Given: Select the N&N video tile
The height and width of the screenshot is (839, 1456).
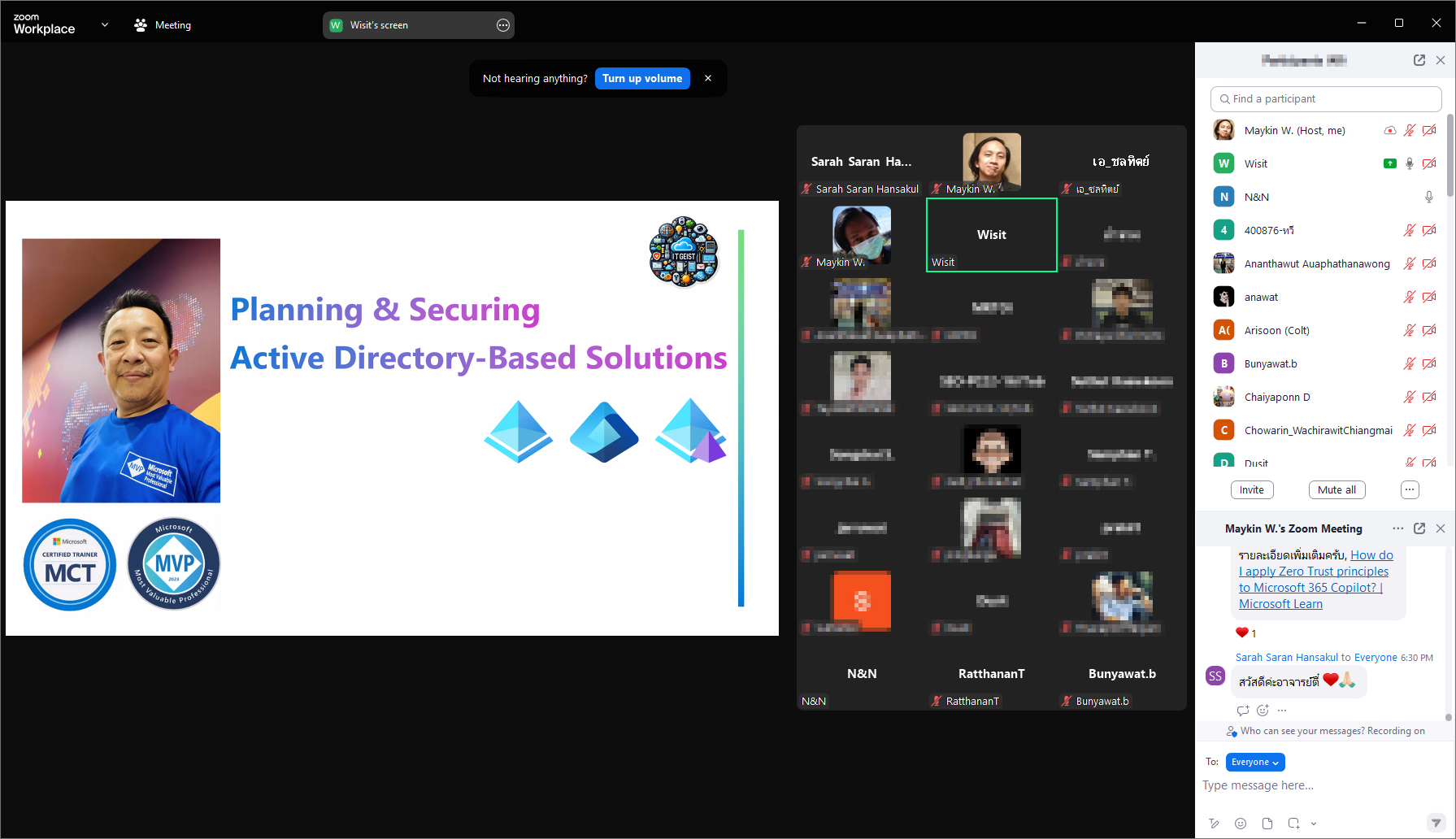Looking at the screenshot, I should pyautogui.click(x=862, y=674).
